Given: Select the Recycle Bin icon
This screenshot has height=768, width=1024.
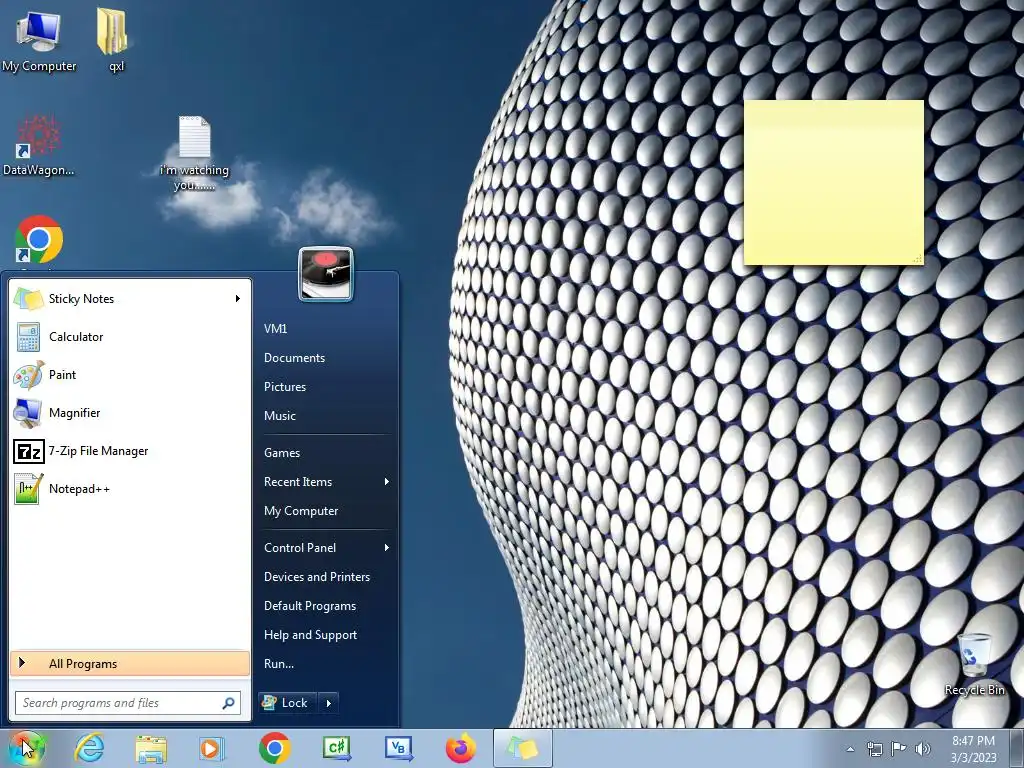Looking at the screenshot, I should (x=974, y=664).
